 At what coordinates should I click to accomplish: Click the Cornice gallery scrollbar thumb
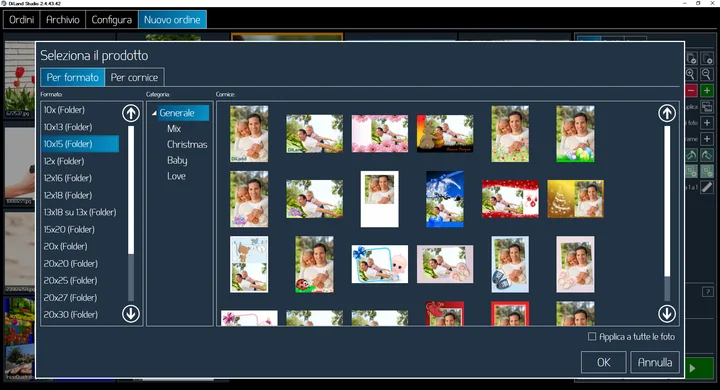(667, 201)
